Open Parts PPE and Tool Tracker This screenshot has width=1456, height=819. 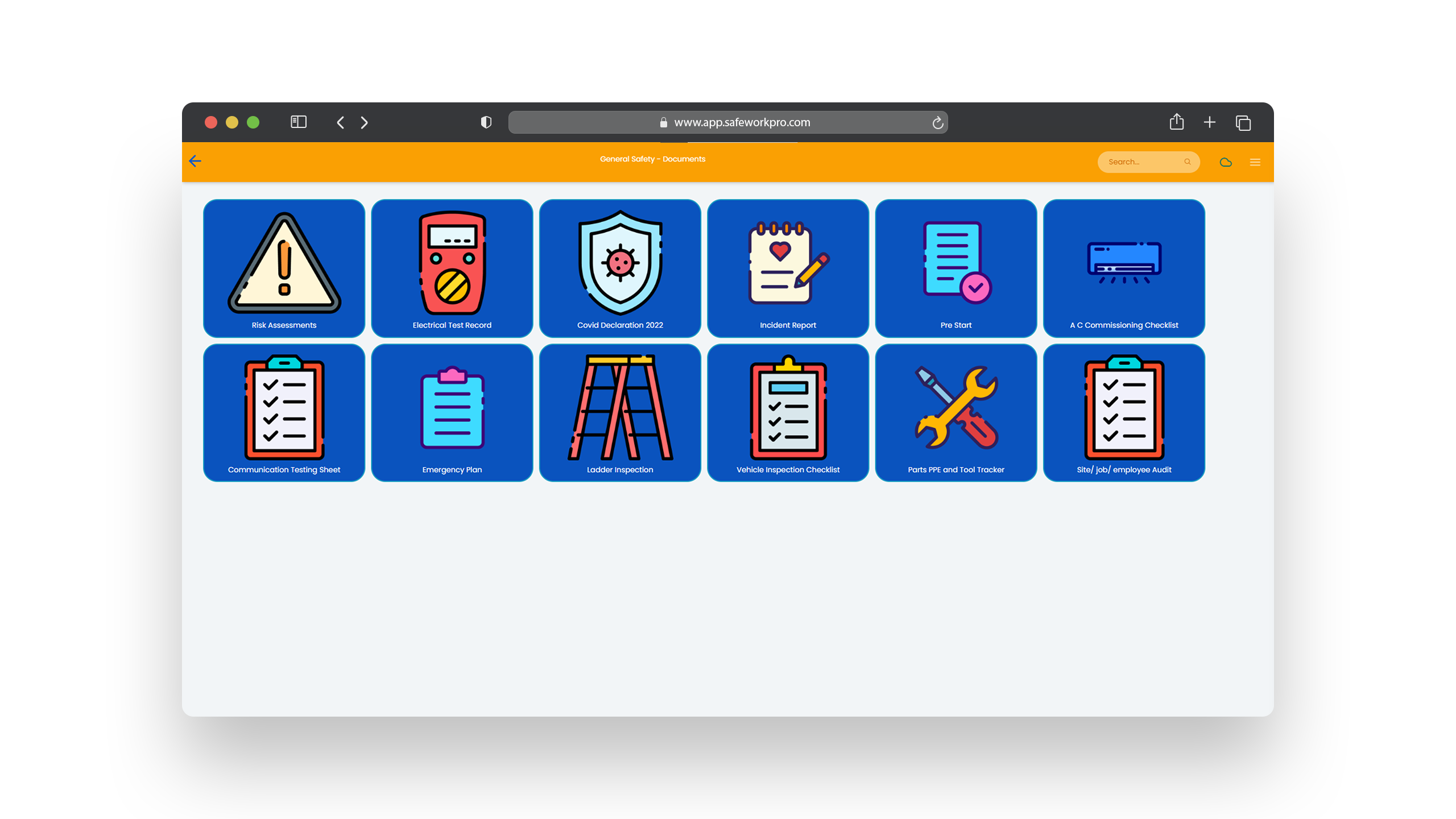[955, 412]
